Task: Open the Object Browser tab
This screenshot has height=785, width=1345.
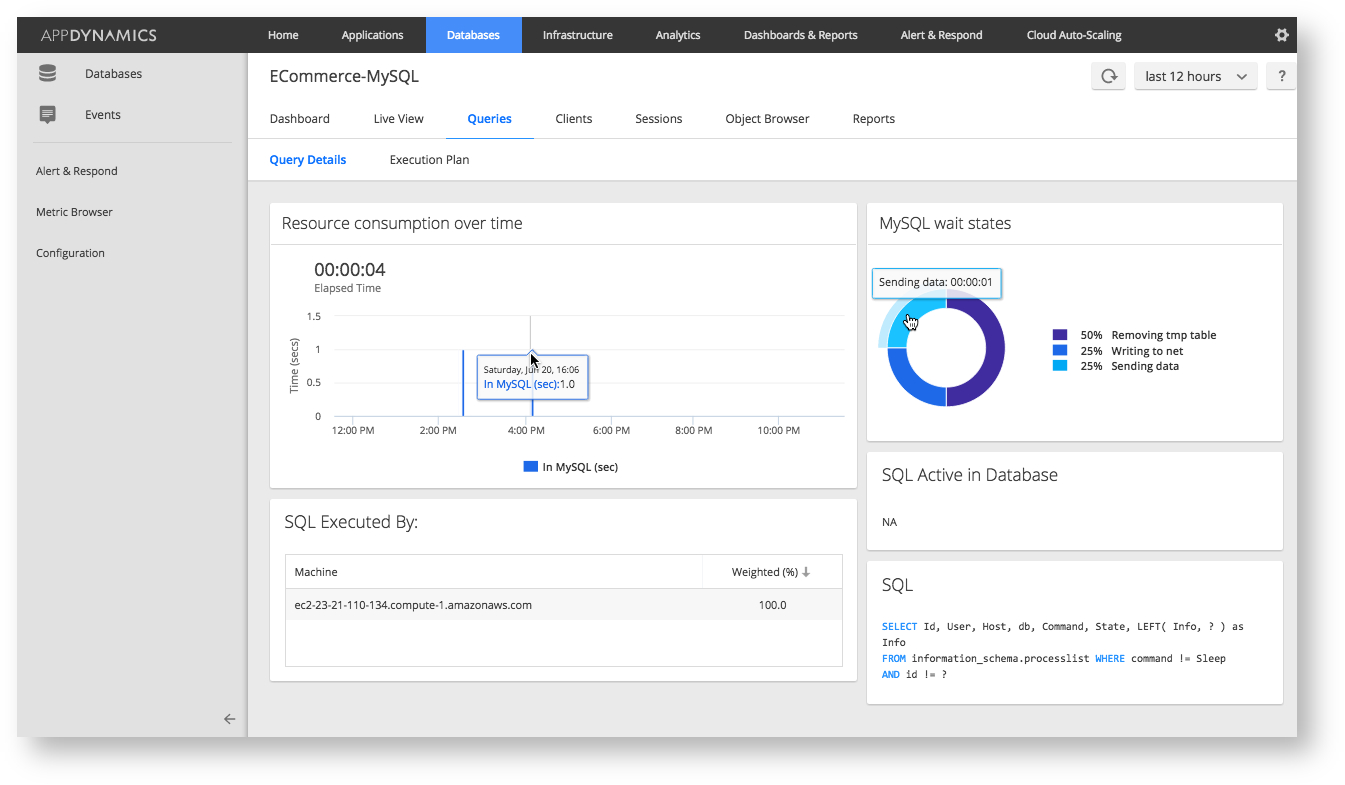Action: pyautogui.click(x=767, y=118)
